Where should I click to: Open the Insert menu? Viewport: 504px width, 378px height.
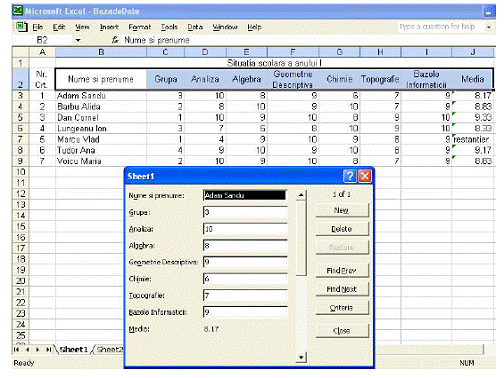pyautogui.click(x=109, y=27)
